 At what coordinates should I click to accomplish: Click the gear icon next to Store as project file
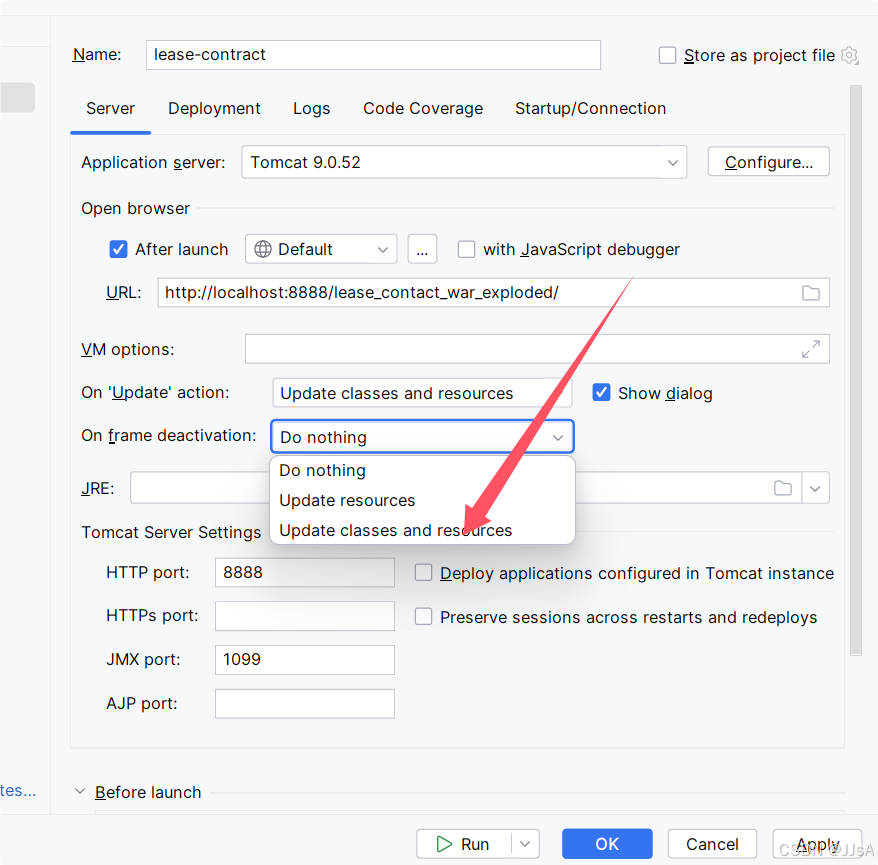(849, 55)
